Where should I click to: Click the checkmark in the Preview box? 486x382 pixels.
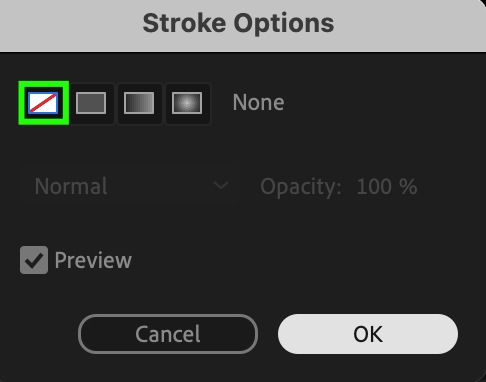click(x=34, y=260)
